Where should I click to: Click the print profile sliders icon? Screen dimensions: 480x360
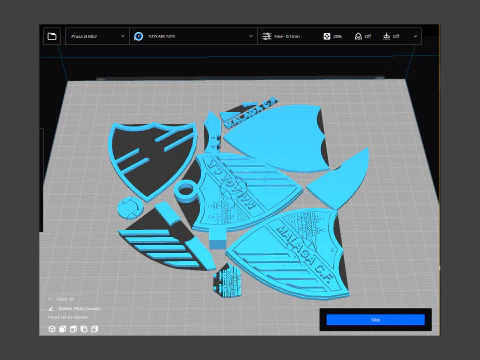tap(267, 36)
